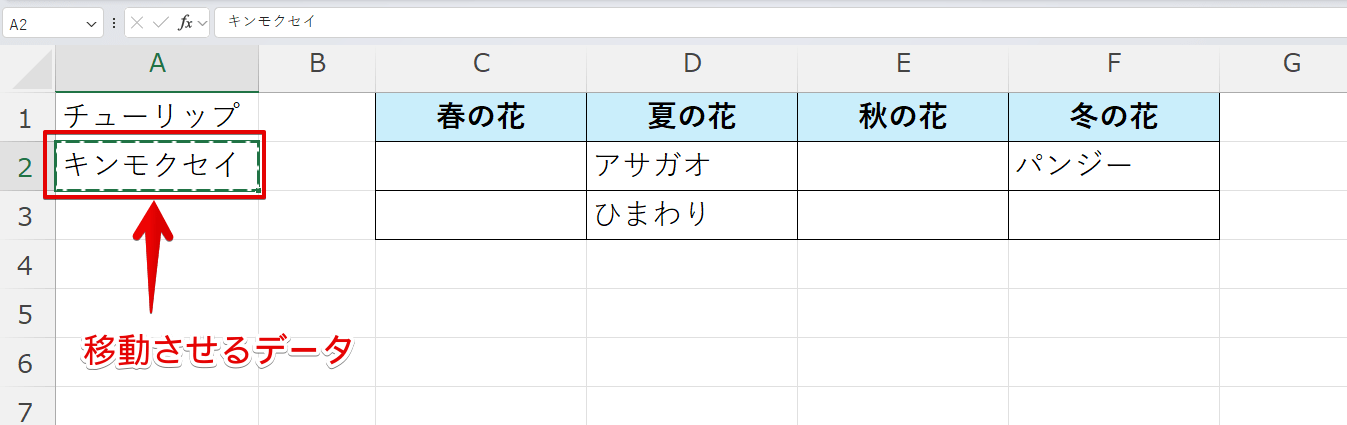The image size is (1347, 425).
Task: Click the empty cell under 秋の花
Action: click(x=902, y=166)
